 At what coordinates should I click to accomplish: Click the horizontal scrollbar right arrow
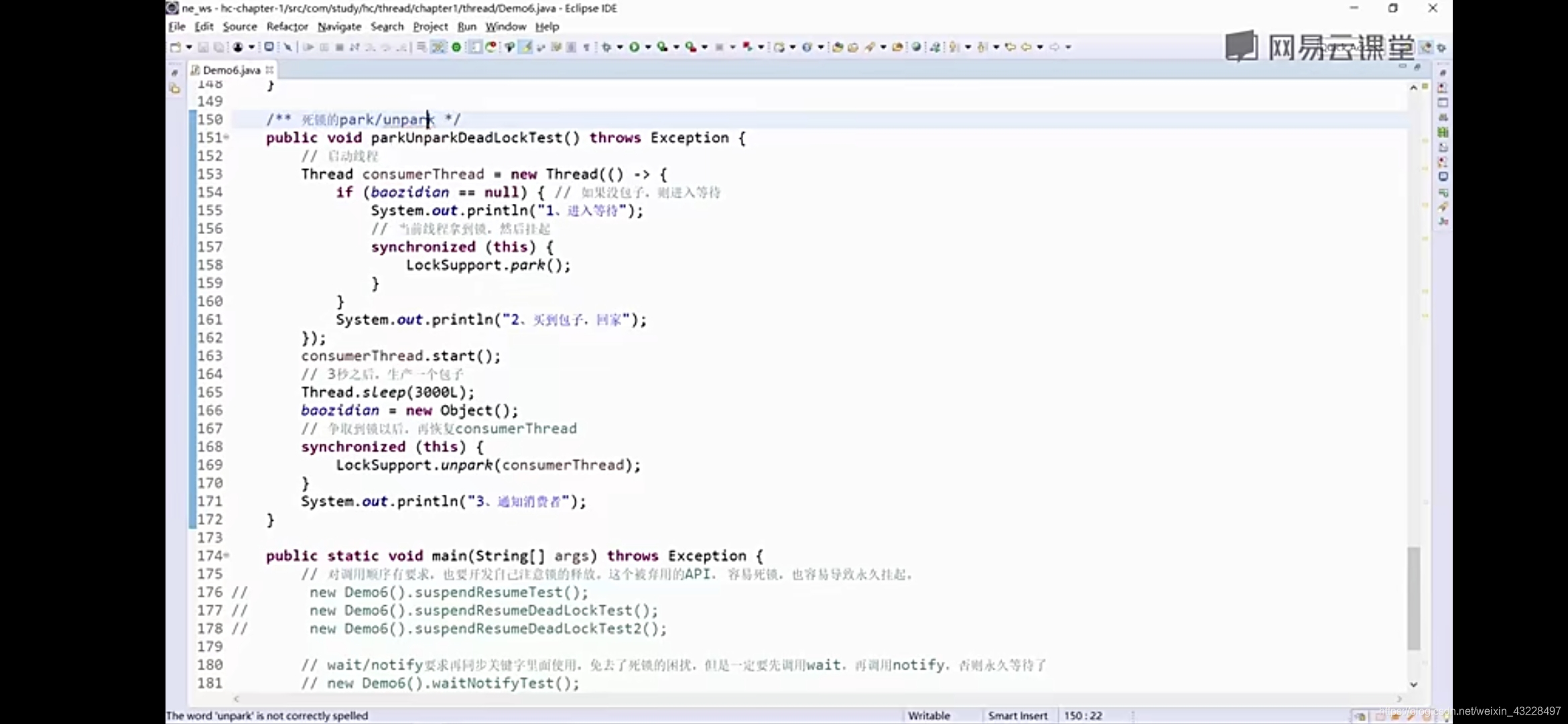pos(1399,699)
